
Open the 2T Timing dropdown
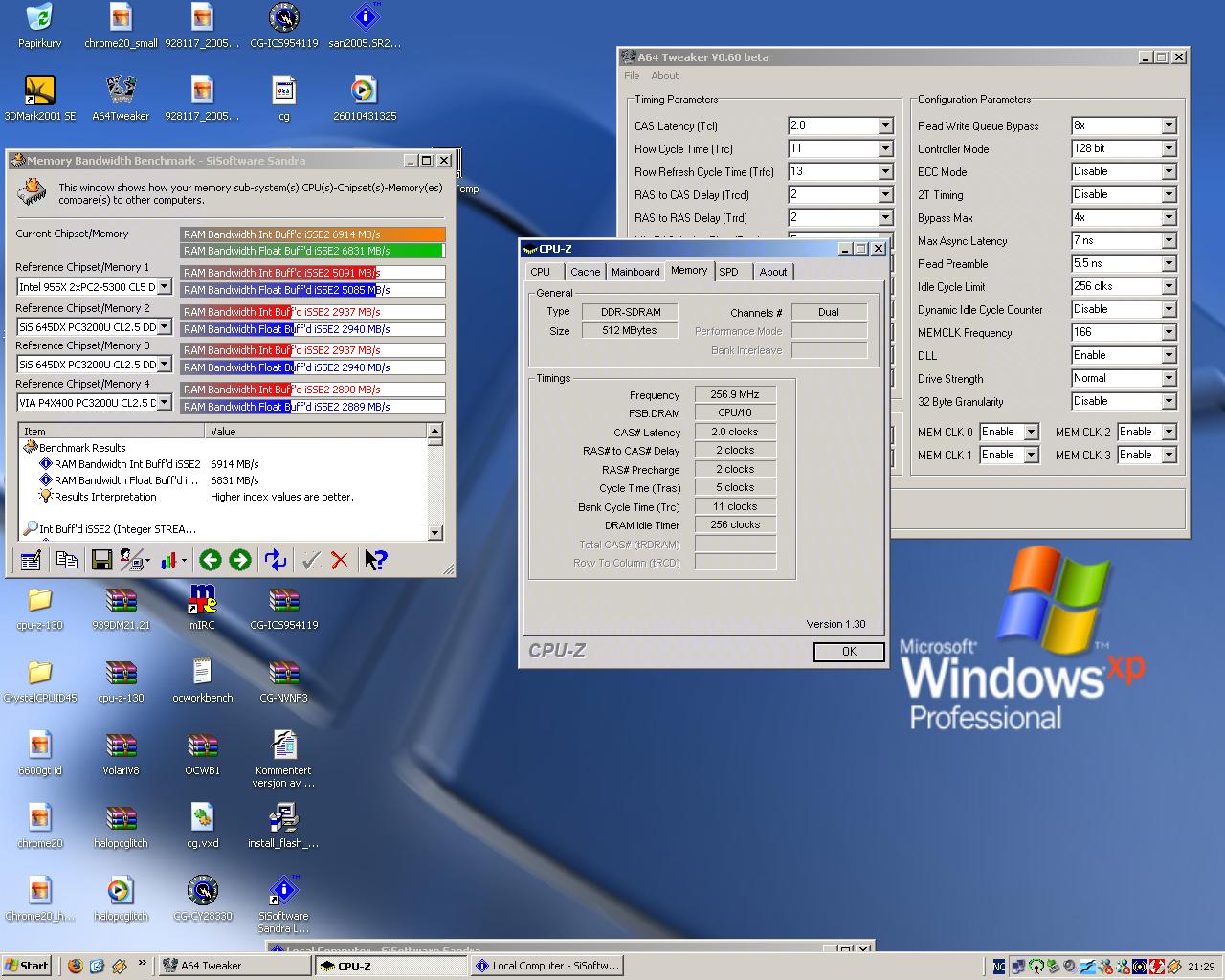coord(1169,194)
